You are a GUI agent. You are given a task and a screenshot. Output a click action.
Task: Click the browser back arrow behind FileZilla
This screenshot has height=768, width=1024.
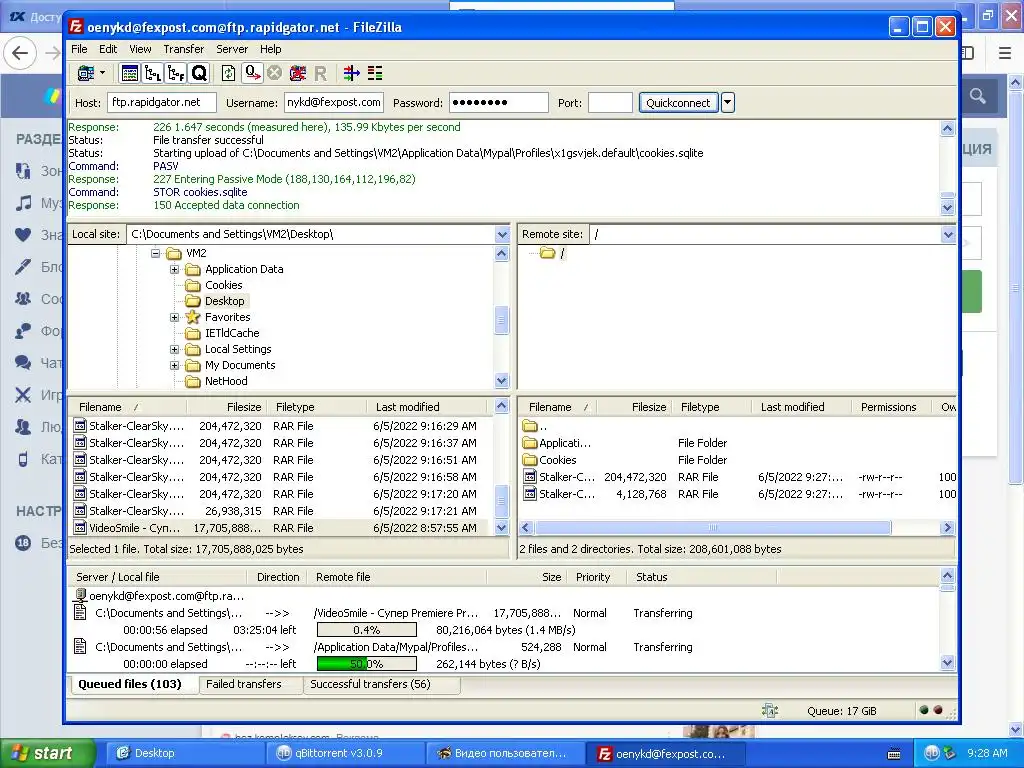point(20,53)
